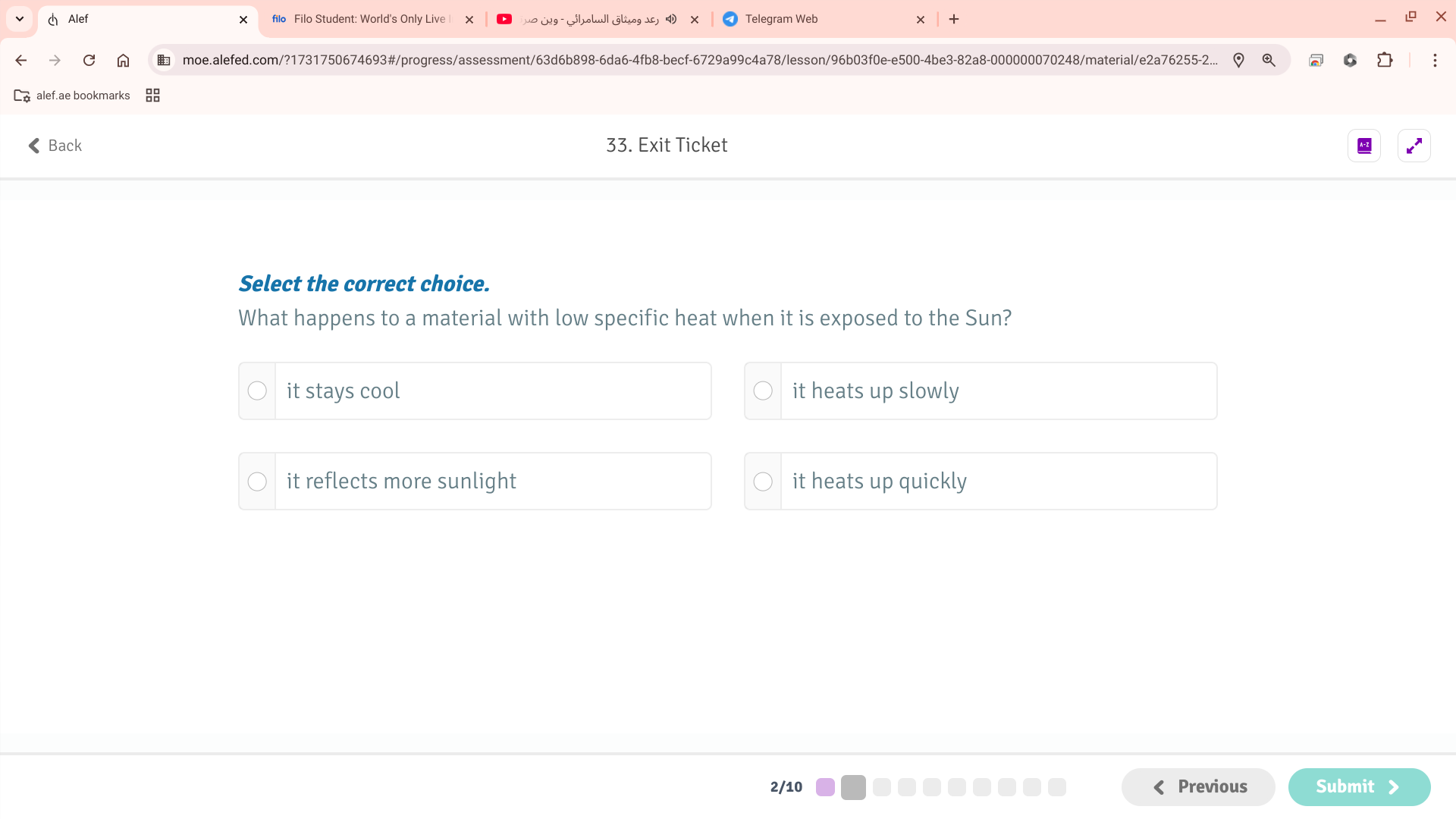1456x819 pixels.
Task: Choose "it reflects more sunlight" radio option
Action: coord(257,482)
